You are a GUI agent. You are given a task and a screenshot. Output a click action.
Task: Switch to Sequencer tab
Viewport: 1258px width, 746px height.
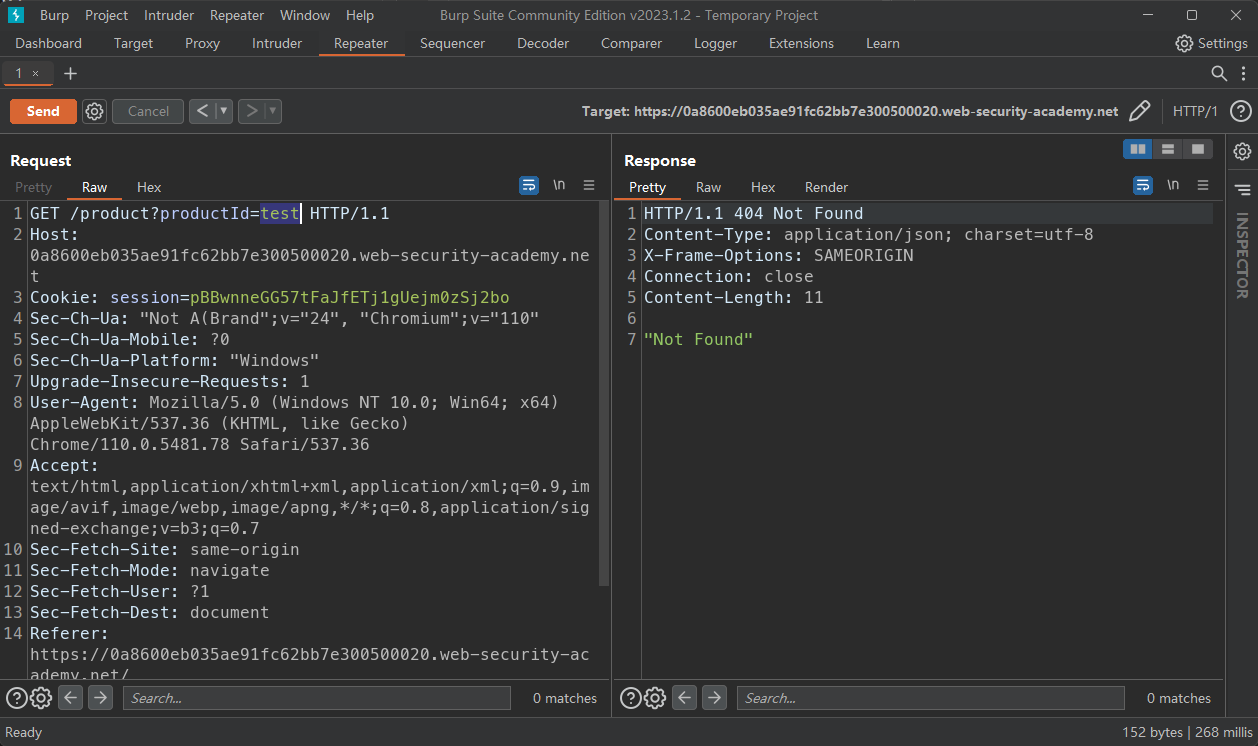452,43
